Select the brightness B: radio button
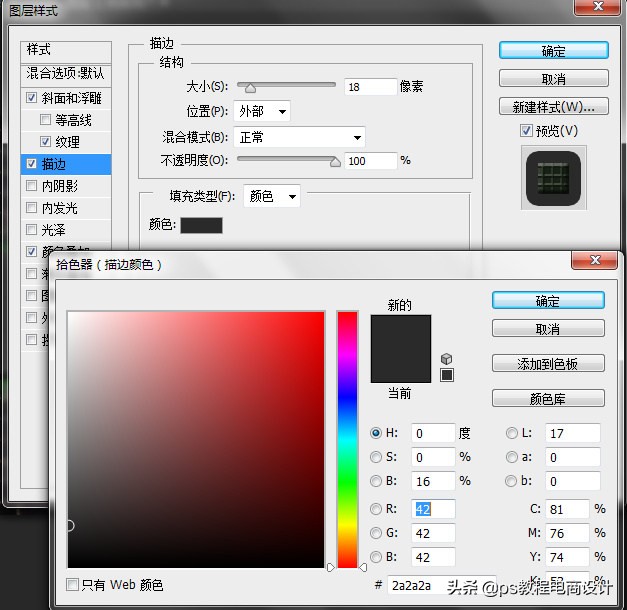This screenshot has width=627, height=610. click(375, 481)
